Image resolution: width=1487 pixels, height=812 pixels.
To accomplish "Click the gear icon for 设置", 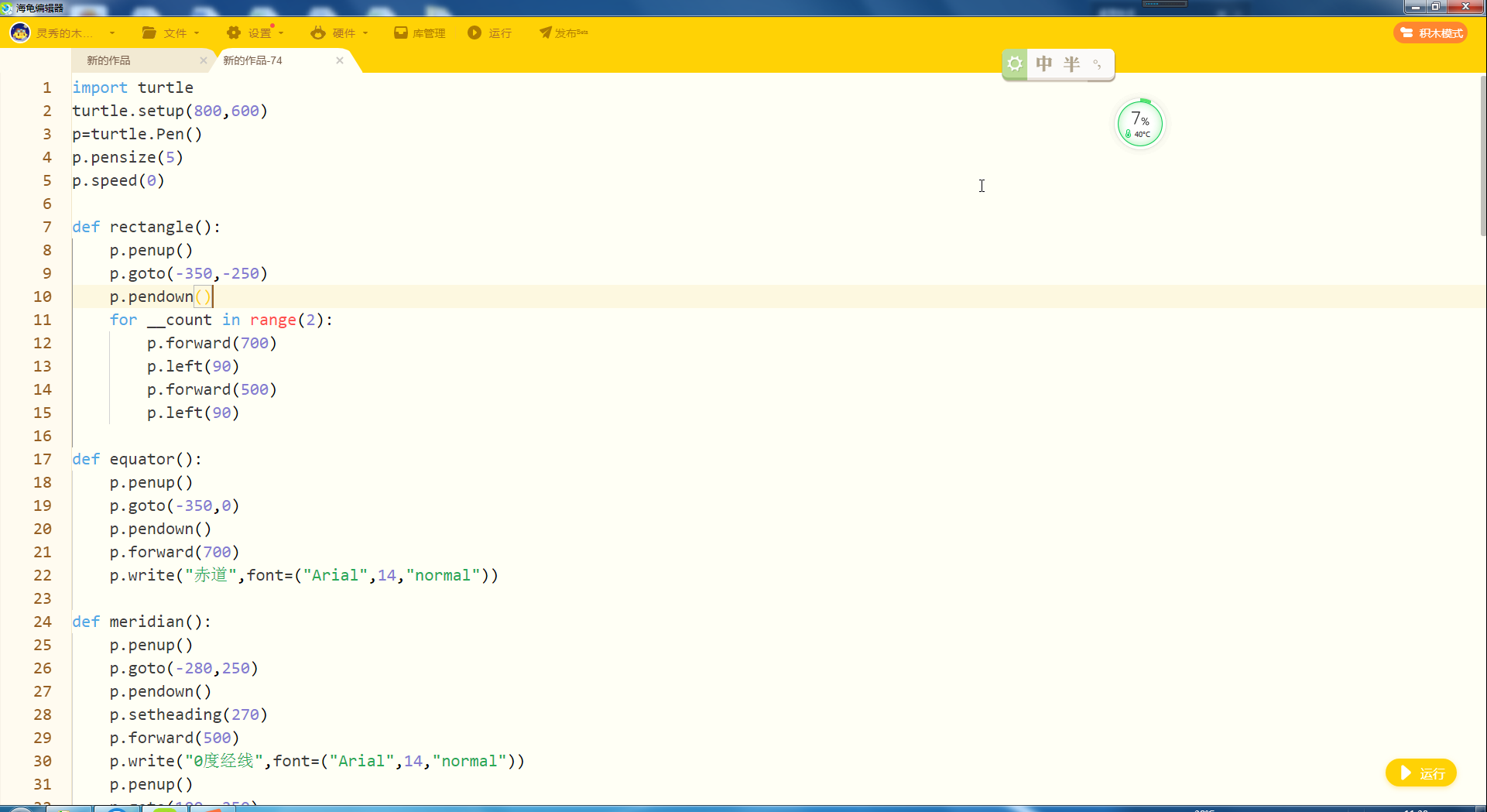I will click(x=234, y=33).
